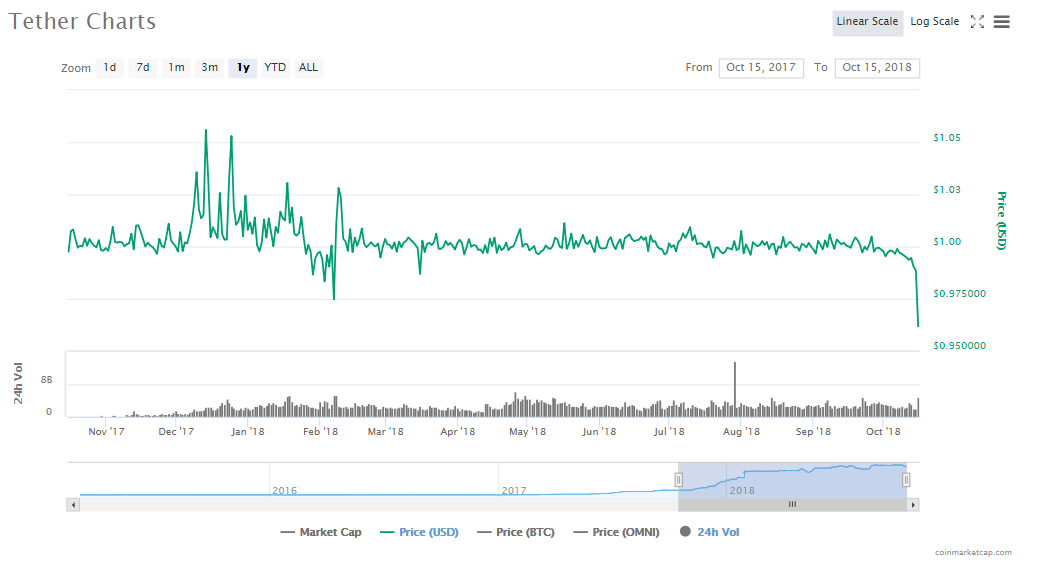The image size is (1054, 570).
Task: Click the navigator left scroll arrow
Action: click(x=73, y=504)
